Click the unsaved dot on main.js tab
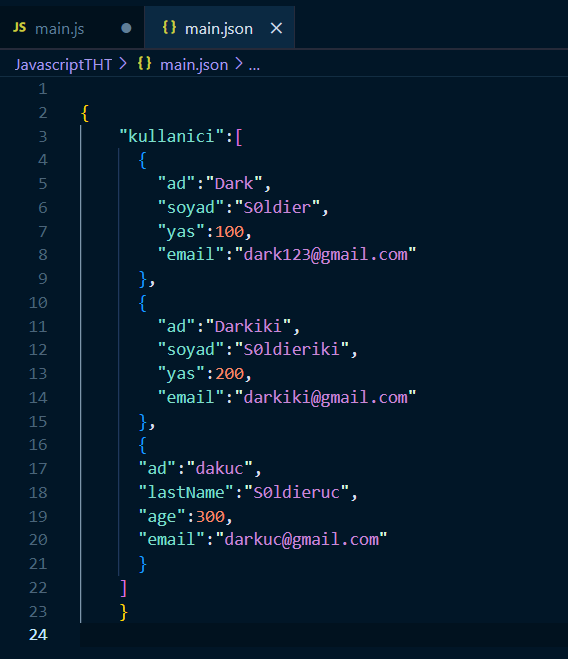The width and height of the screenshot is (568, 659). click(126, 29)
